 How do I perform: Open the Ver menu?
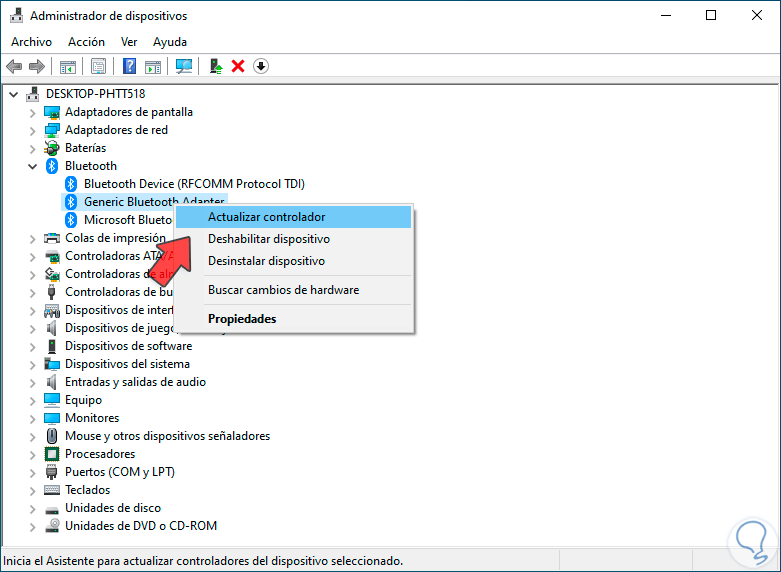click(x=129, y=42)
